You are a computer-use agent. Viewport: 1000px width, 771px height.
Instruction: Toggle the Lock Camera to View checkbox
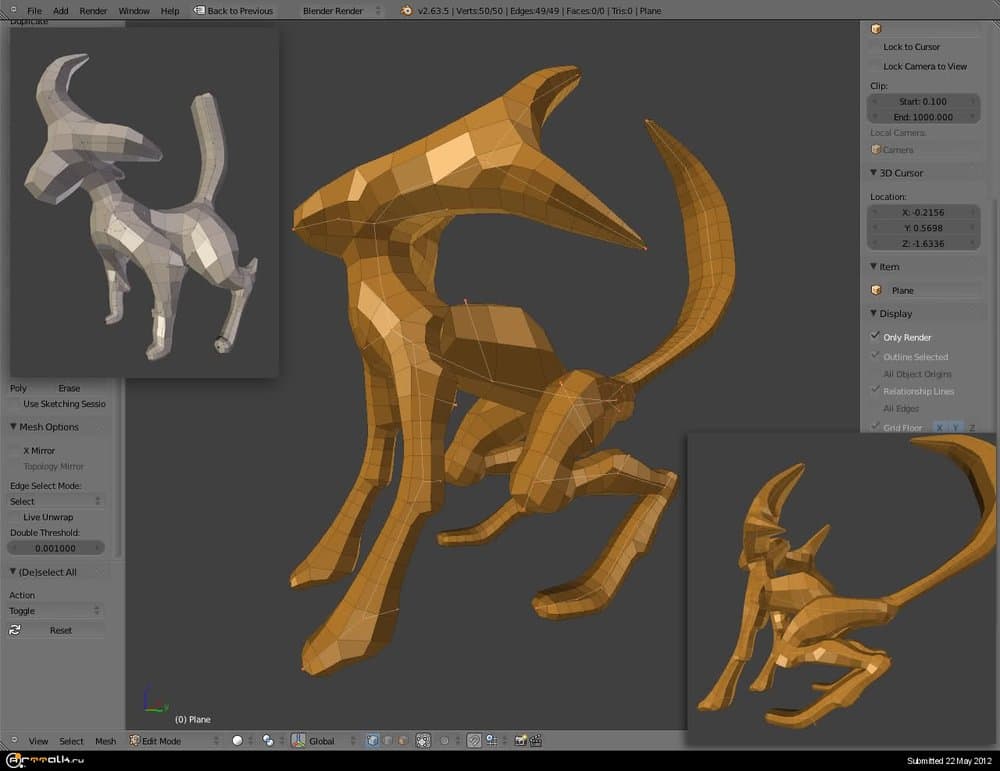click(875, 66)
